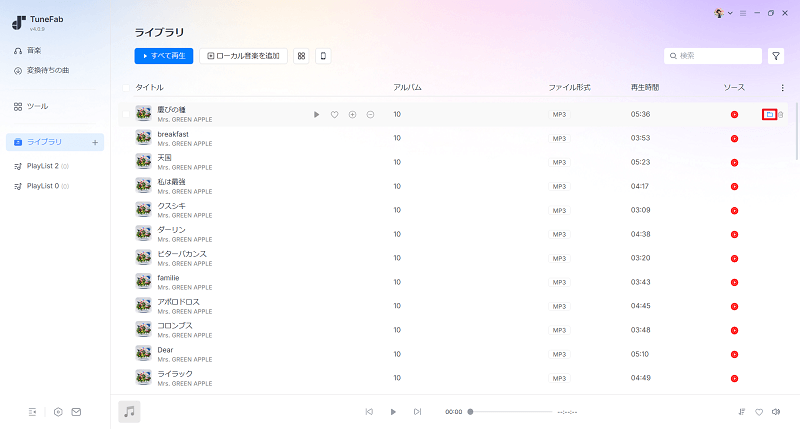Collapse sidebar with bottom-left icon
The width and height of the screenshot is (800, 429).
(32, 412)
